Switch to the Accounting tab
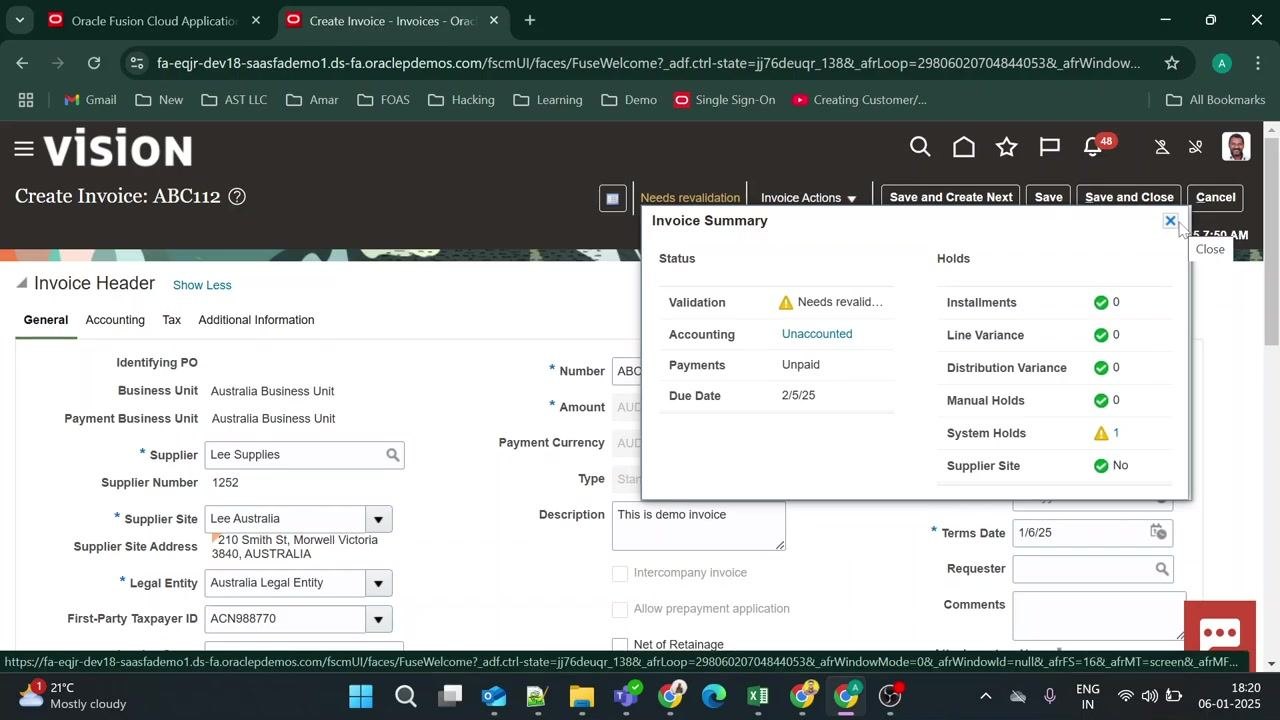Viewport: 1280px width, 720px height. point(115,320)
